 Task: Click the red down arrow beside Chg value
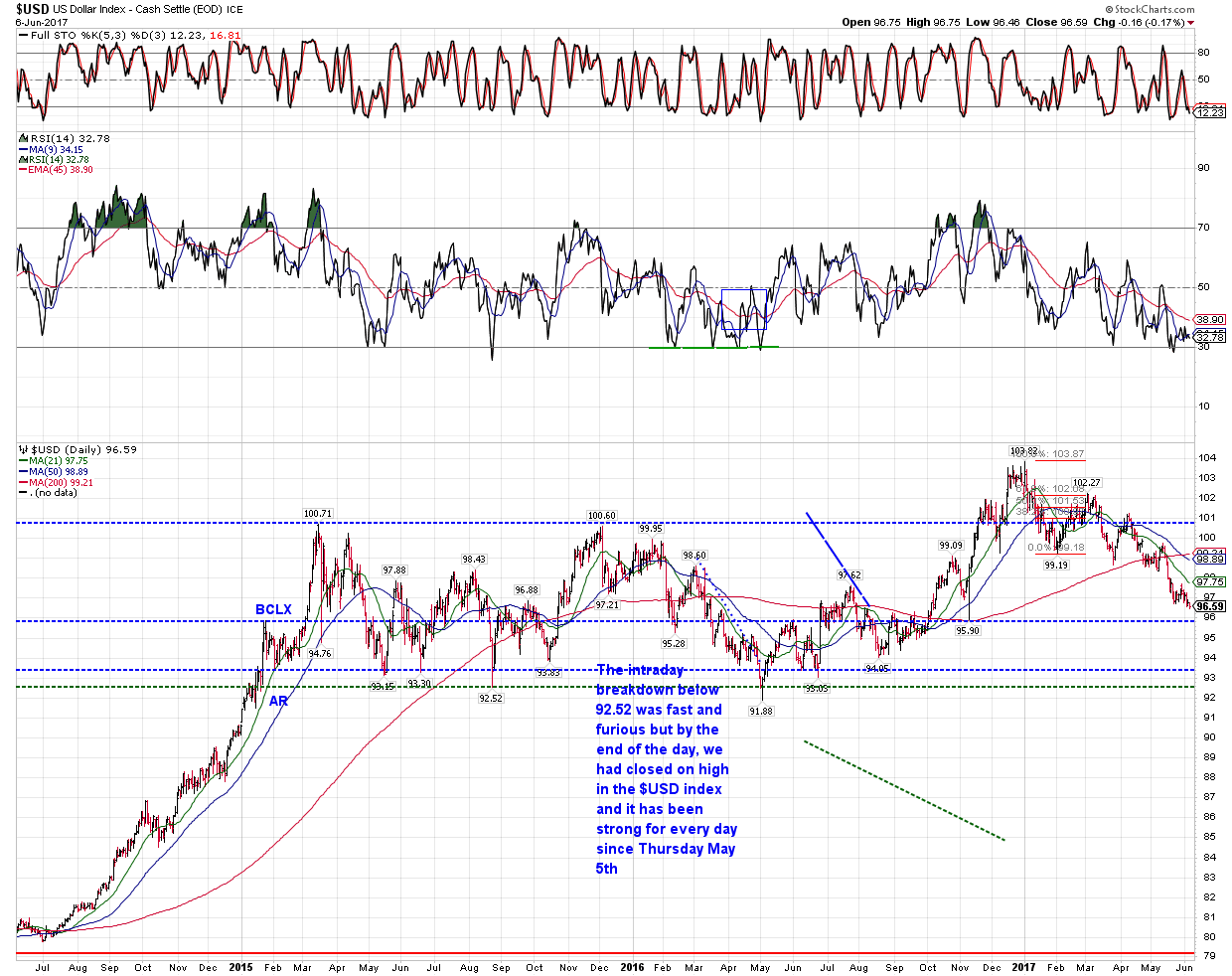coord(1191,22)
